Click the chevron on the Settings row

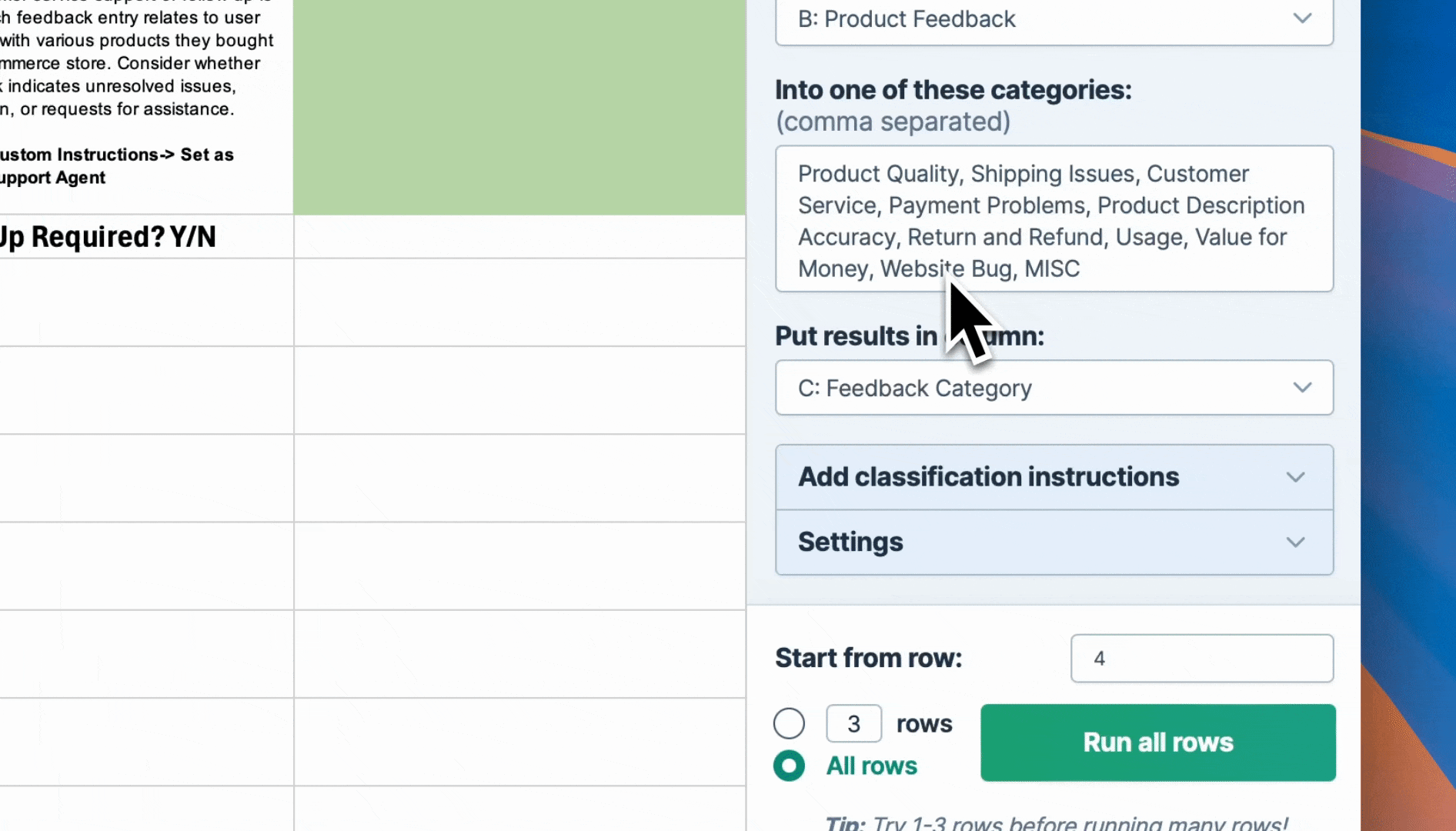pos(1295,542)
